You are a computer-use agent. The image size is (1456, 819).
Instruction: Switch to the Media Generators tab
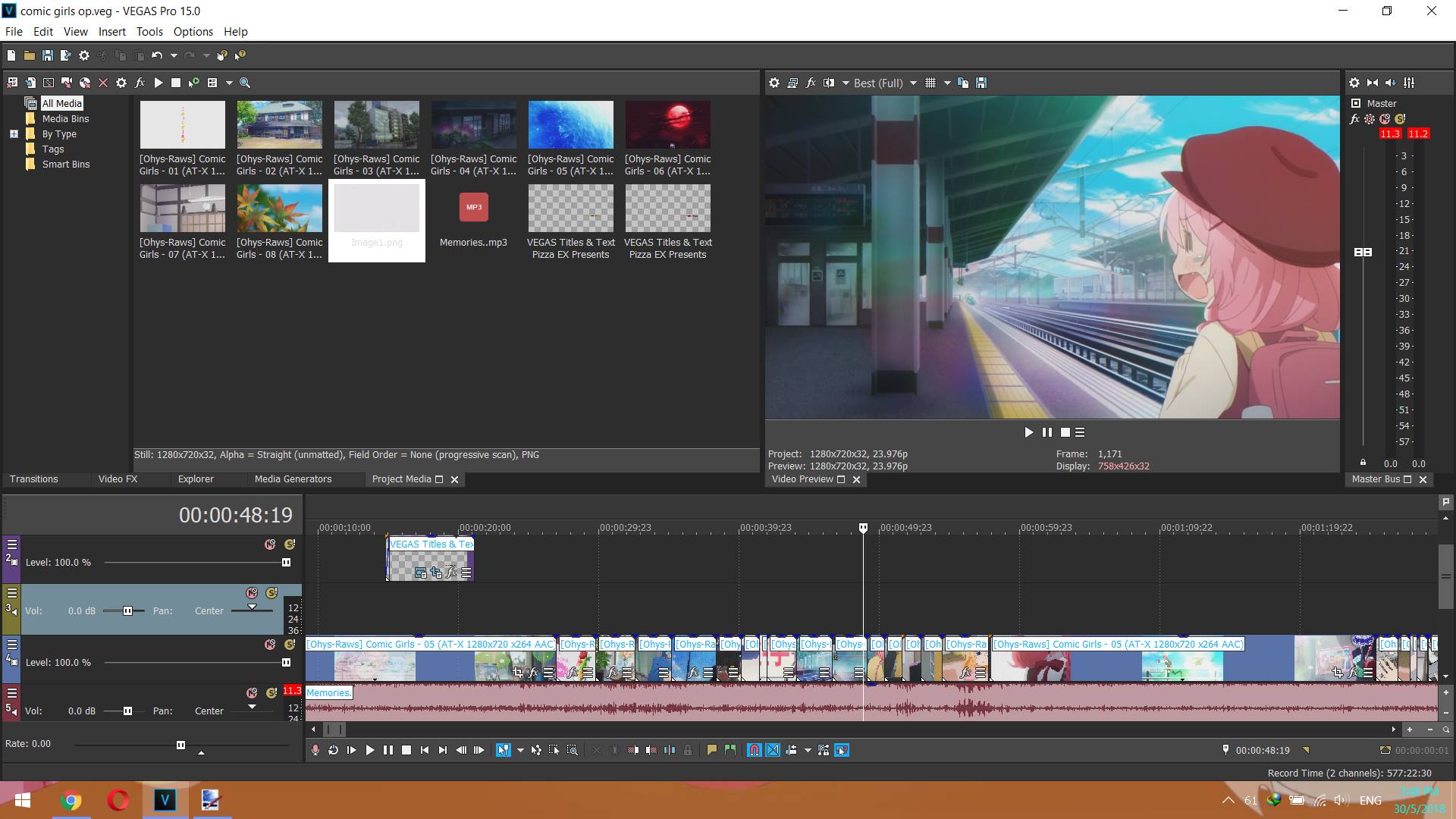[x=293, y=479]
